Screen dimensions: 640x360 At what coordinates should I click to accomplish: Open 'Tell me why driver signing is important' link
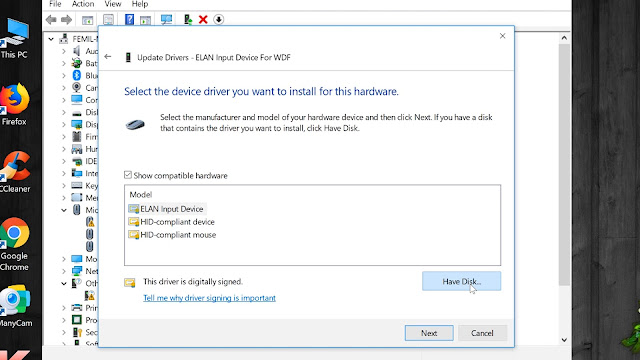point(209,298)
